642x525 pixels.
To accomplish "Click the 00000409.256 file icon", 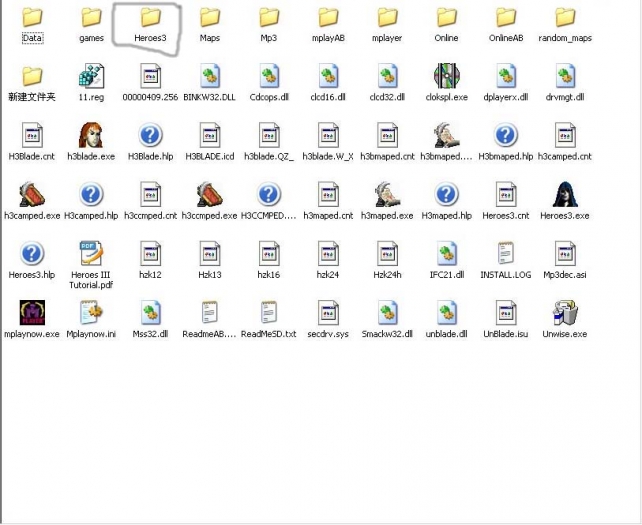I will 150,76.
